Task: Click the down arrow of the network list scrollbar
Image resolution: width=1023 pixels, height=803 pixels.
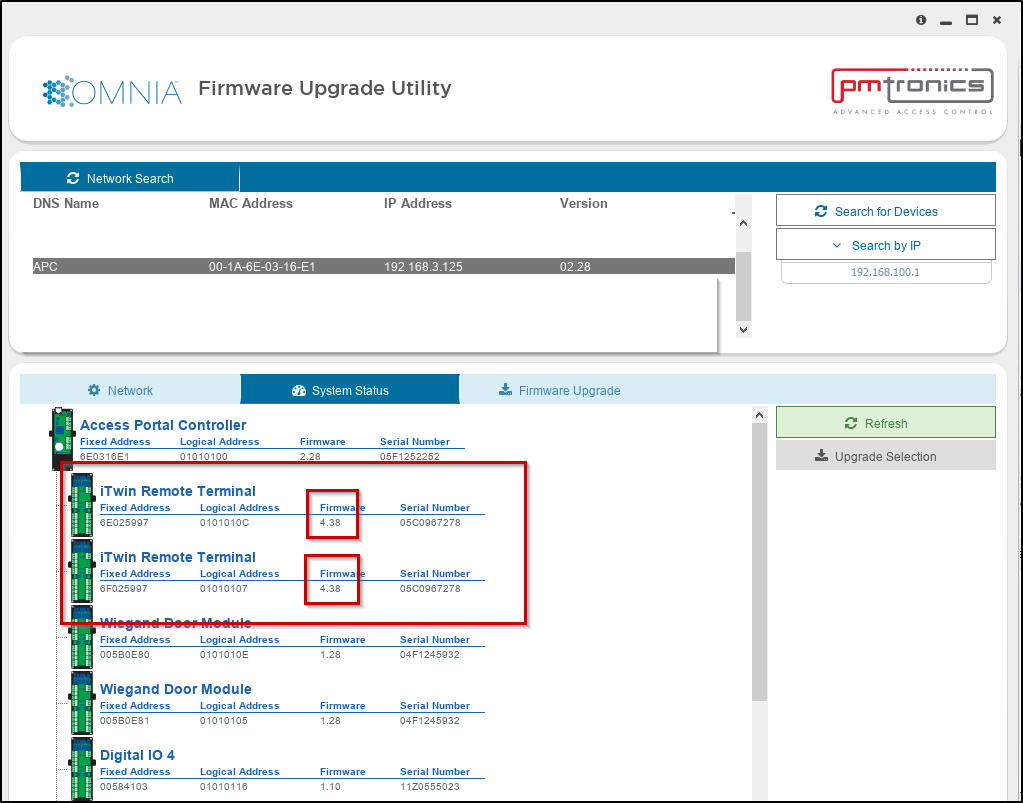Action: (x=743, y=329)
